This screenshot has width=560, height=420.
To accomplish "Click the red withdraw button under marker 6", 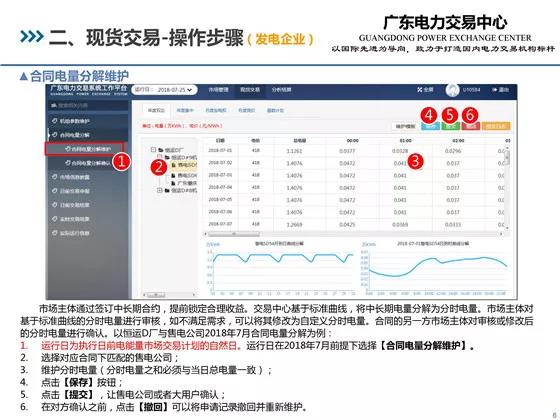I will [x=470, y=126].
